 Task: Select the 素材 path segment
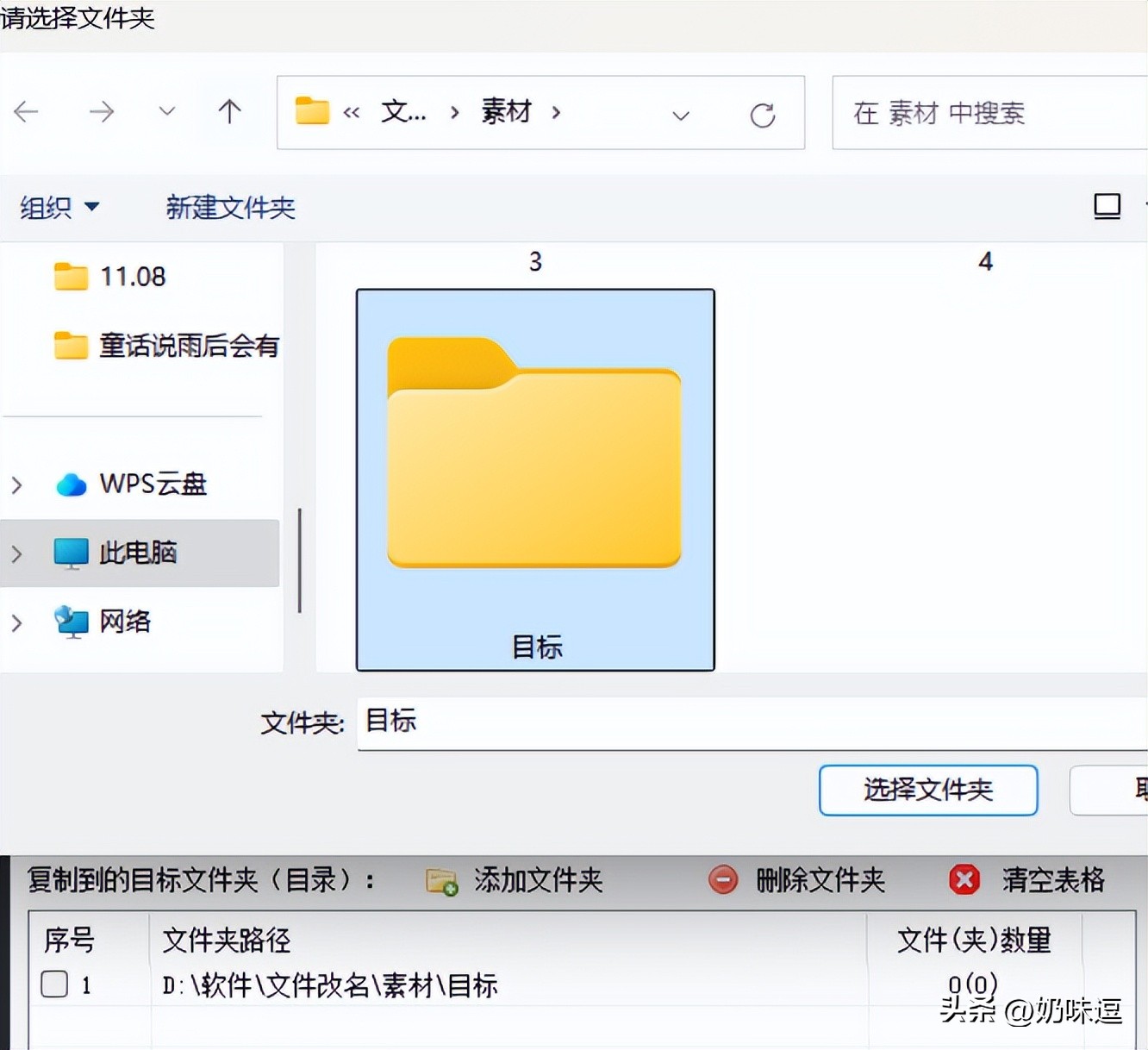point(506,111)
